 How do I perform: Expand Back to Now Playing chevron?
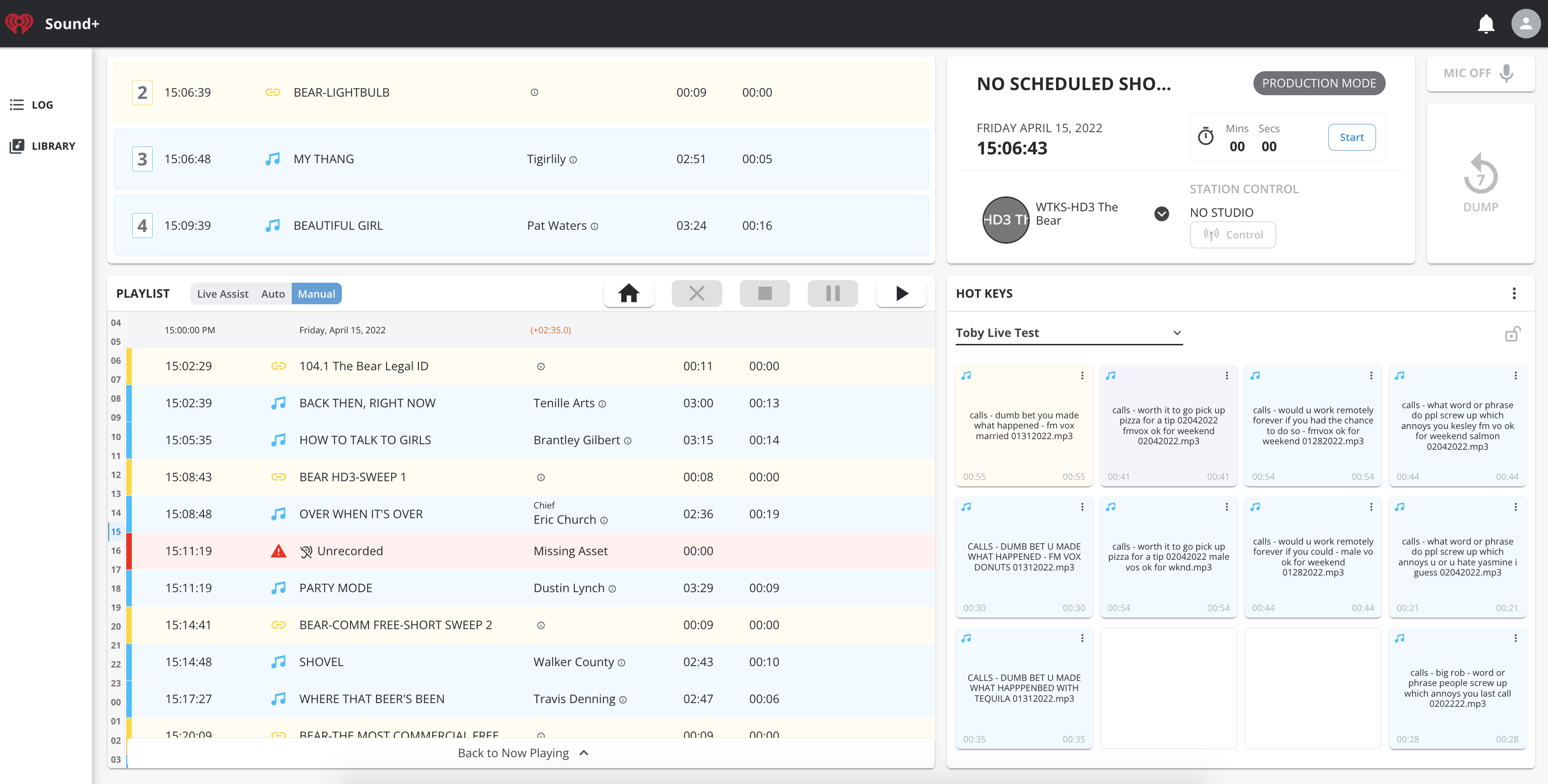pyautogui.click(x=584, y=753)
